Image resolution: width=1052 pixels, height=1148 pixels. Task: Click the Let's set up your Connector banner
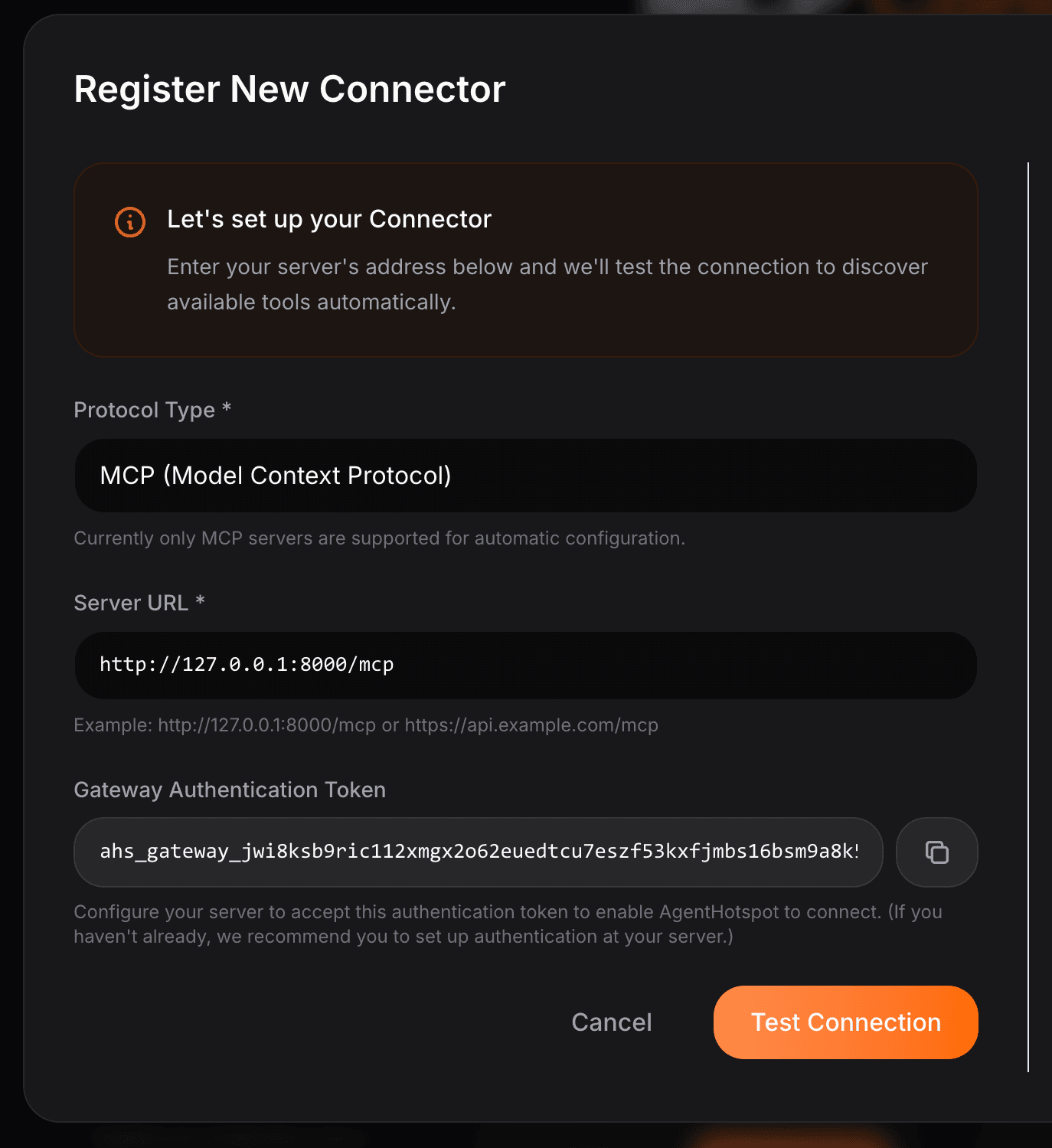(525, 259)
